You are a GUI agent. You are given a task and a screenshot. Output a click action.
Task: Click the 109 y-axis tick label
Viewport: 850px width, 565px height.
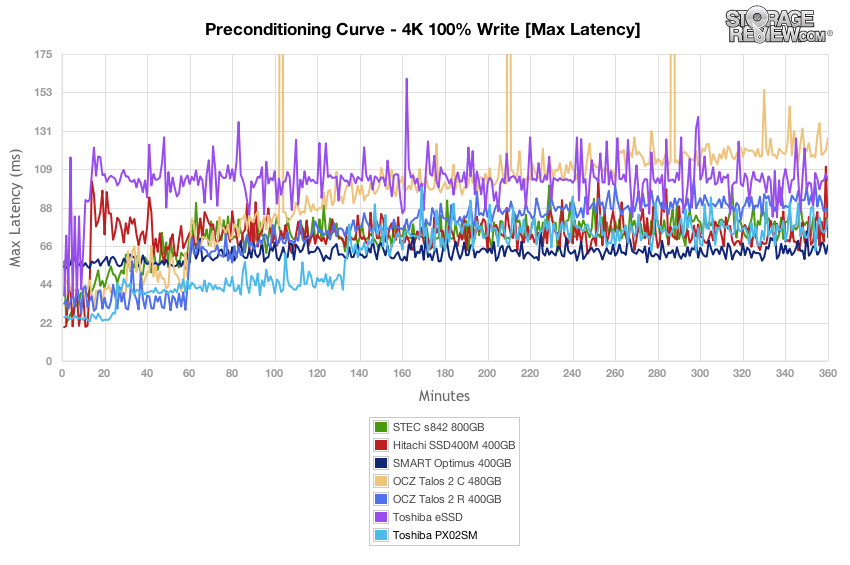[x=43, y=169]
